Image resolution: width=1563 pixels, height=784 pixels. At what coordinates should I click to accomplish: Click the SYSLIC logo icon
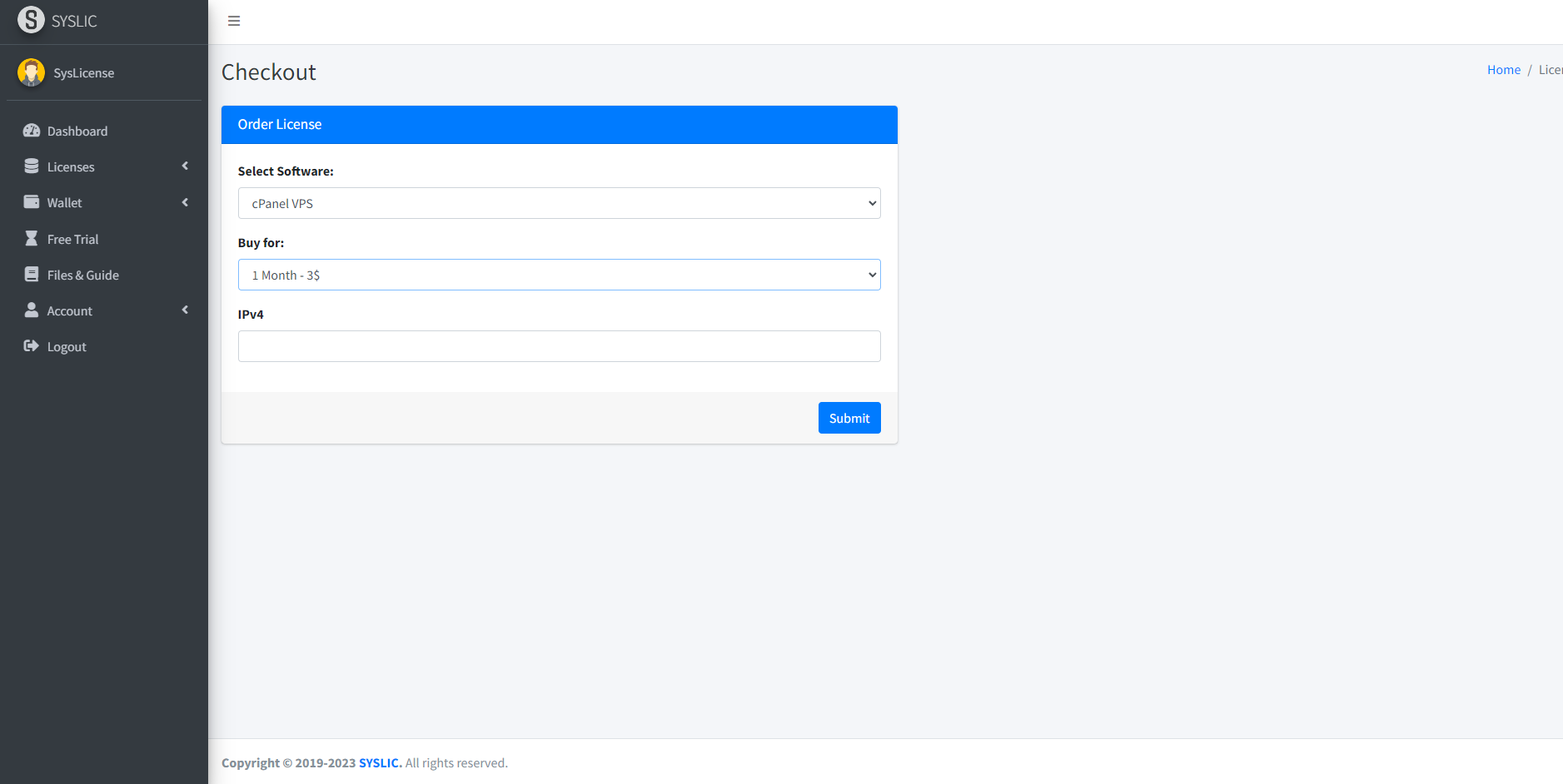click(x=31, y=19)
